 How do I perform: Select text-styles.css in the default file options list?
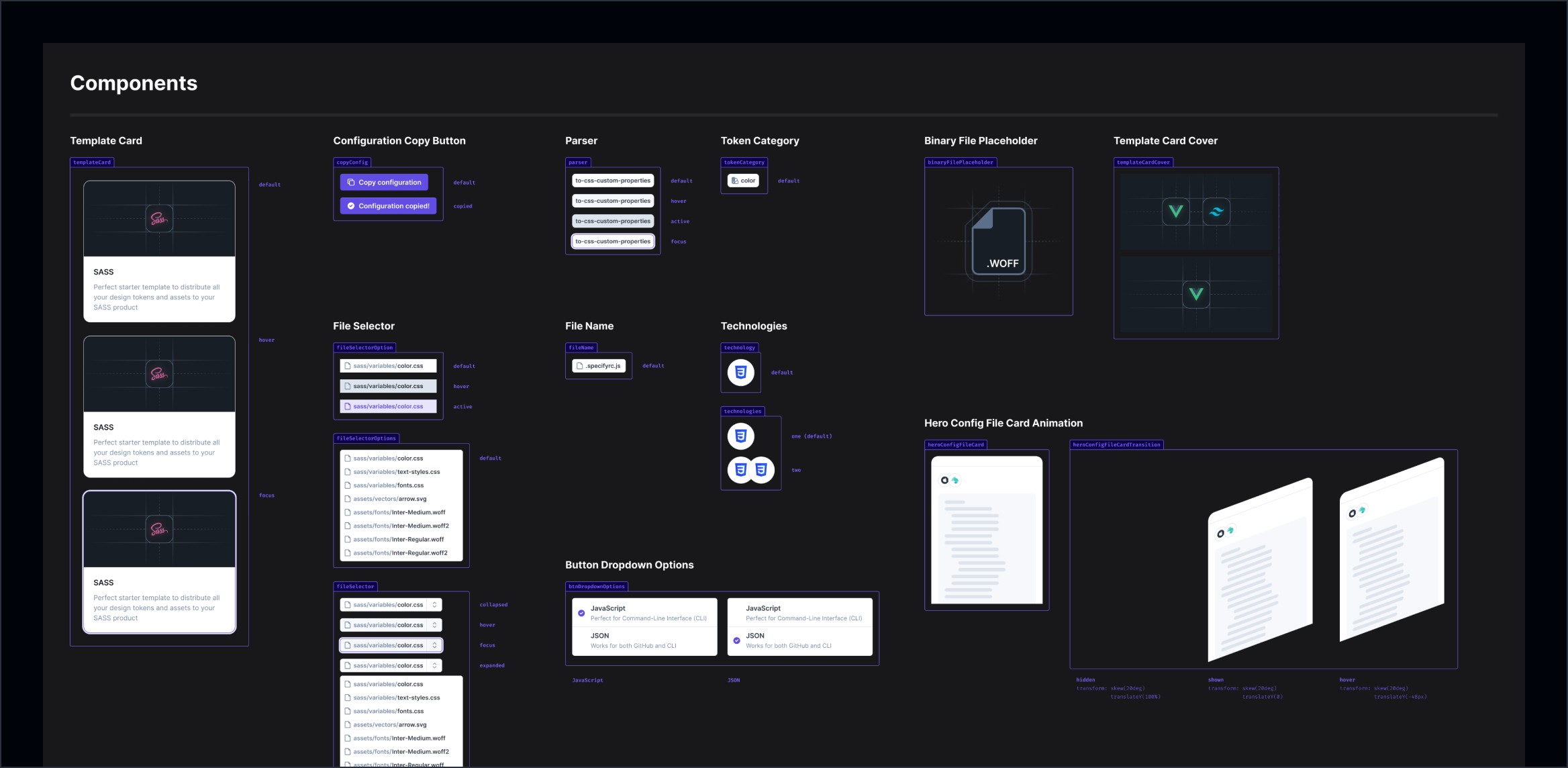[397, 472]
